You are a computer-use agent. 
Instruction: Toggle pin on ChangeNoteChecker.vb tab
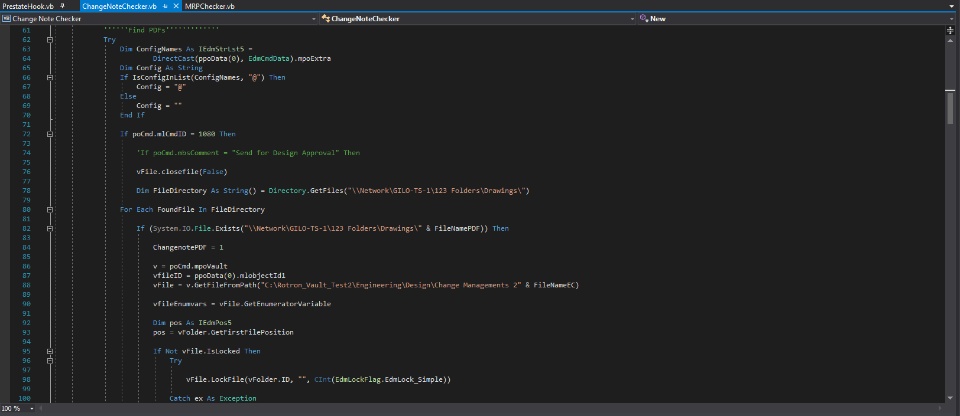click(165, 6)
